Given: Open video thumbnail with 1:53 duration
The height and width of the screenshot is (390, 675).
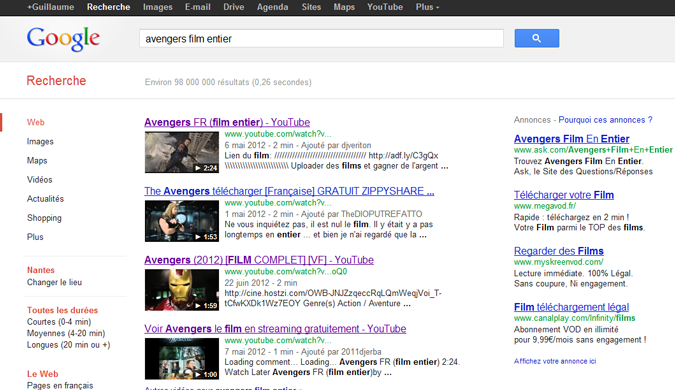Looking at the screenshot, I should [182, 221].
